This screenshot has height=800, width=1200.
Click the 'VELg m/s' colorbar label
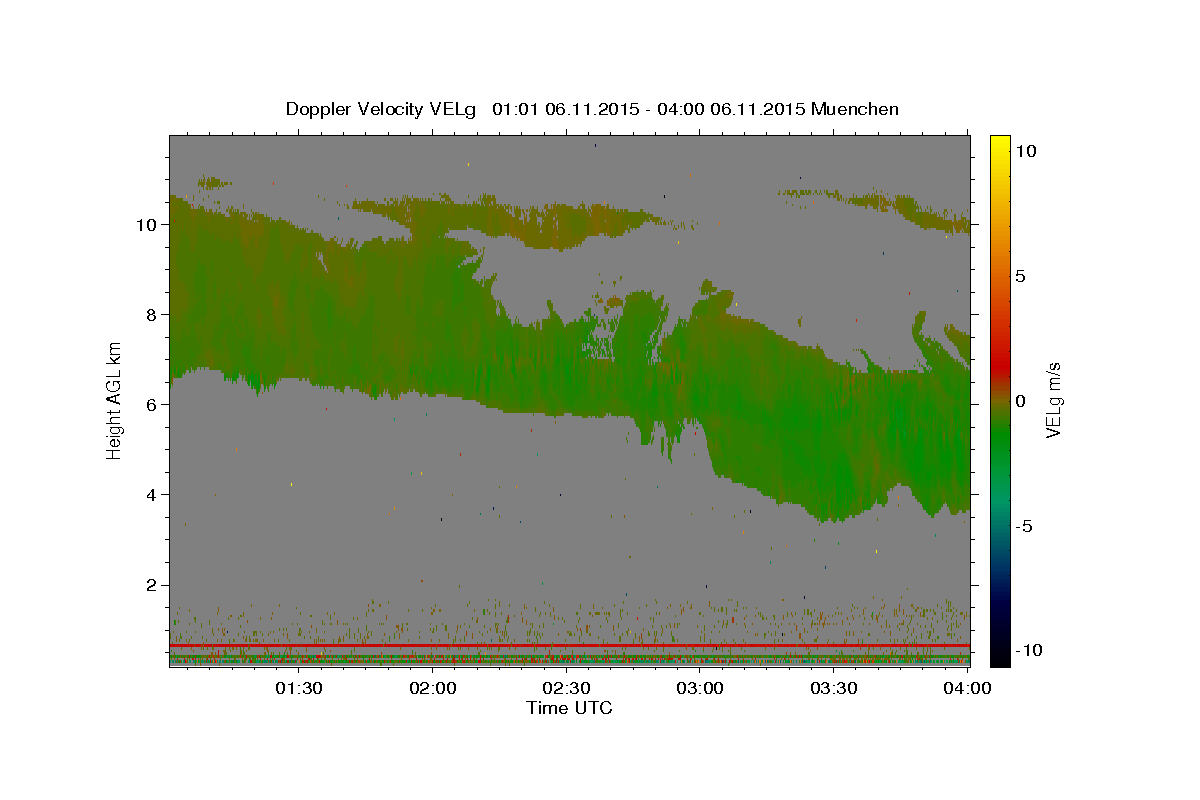point(1053,400)
